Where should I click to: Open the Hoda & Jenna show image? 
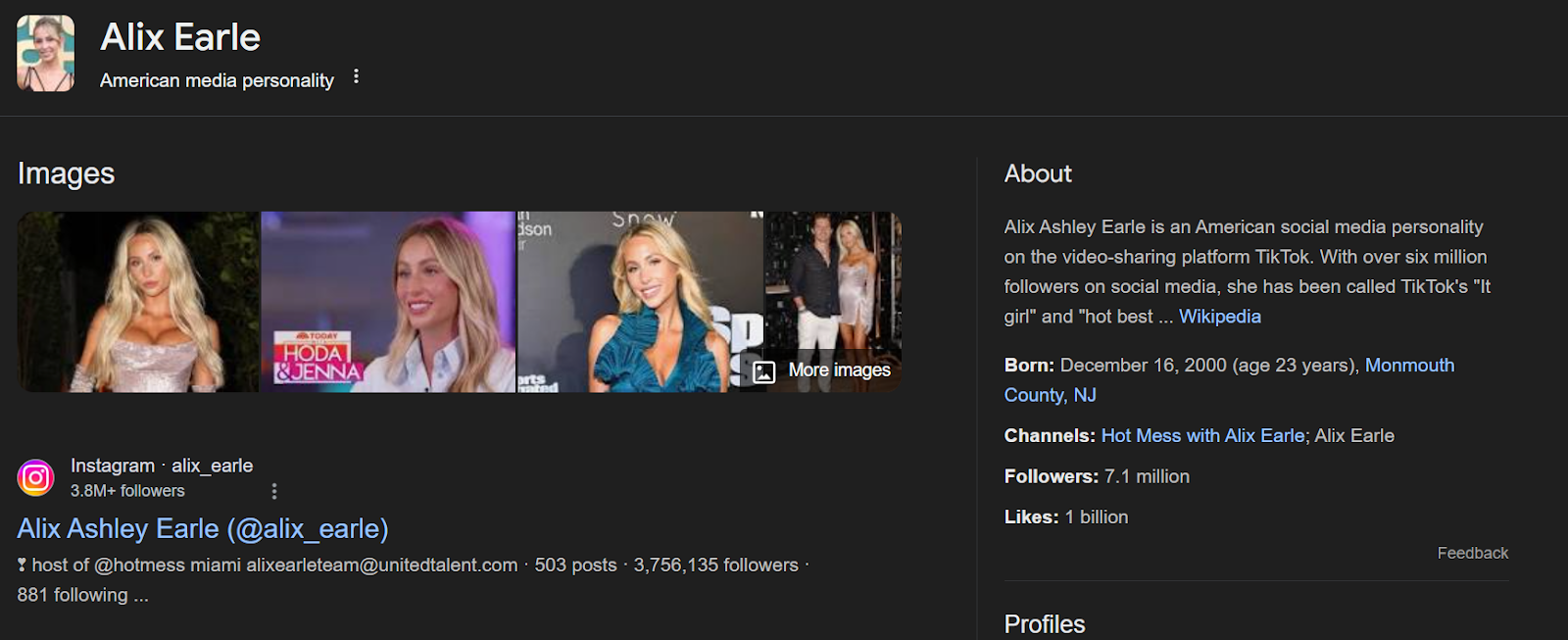click(x=388, y=302)
